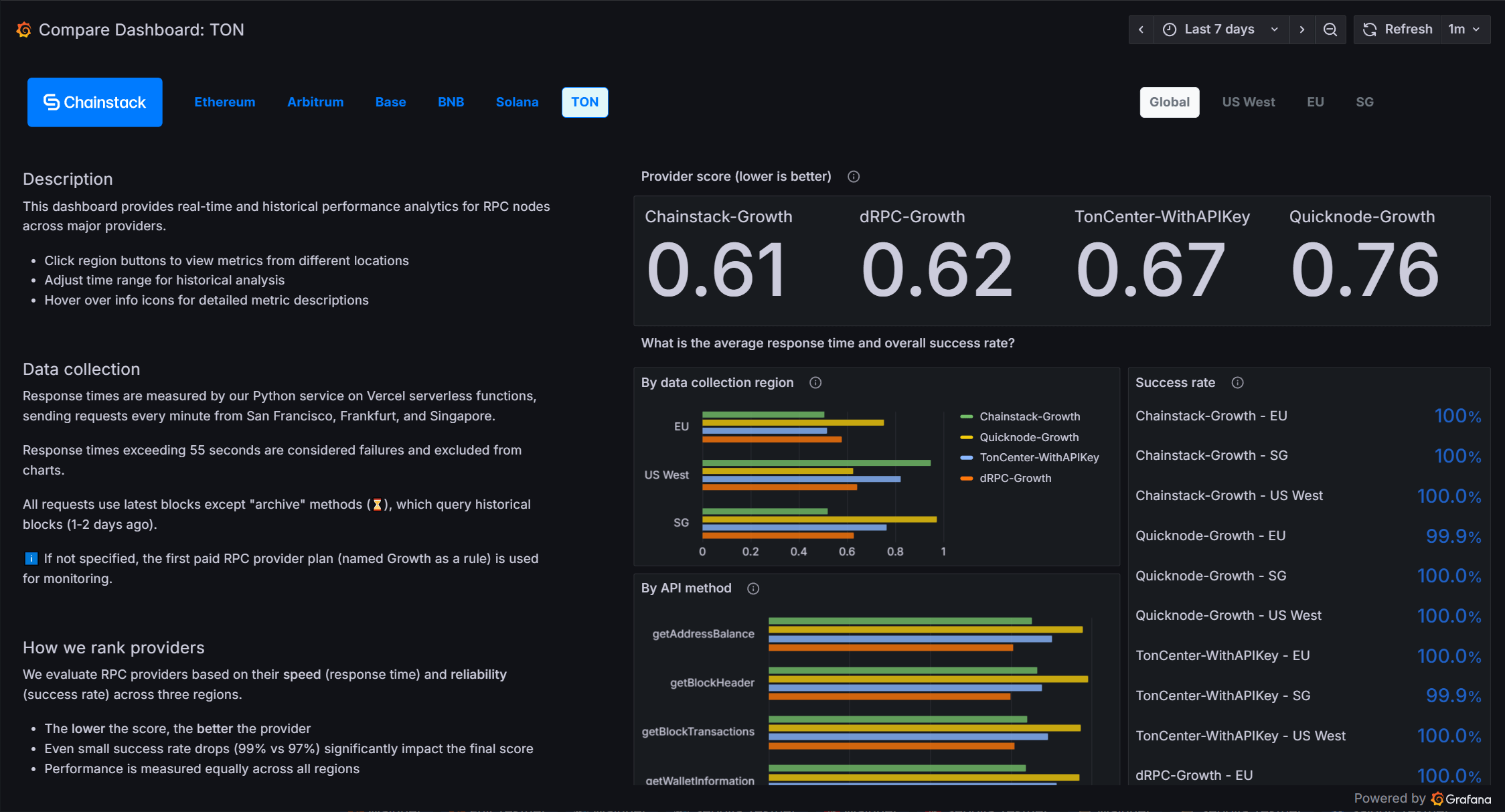Click the average response time question row
The width and height of the screenshot is (1505, 812).
click(x=828, y=343)
